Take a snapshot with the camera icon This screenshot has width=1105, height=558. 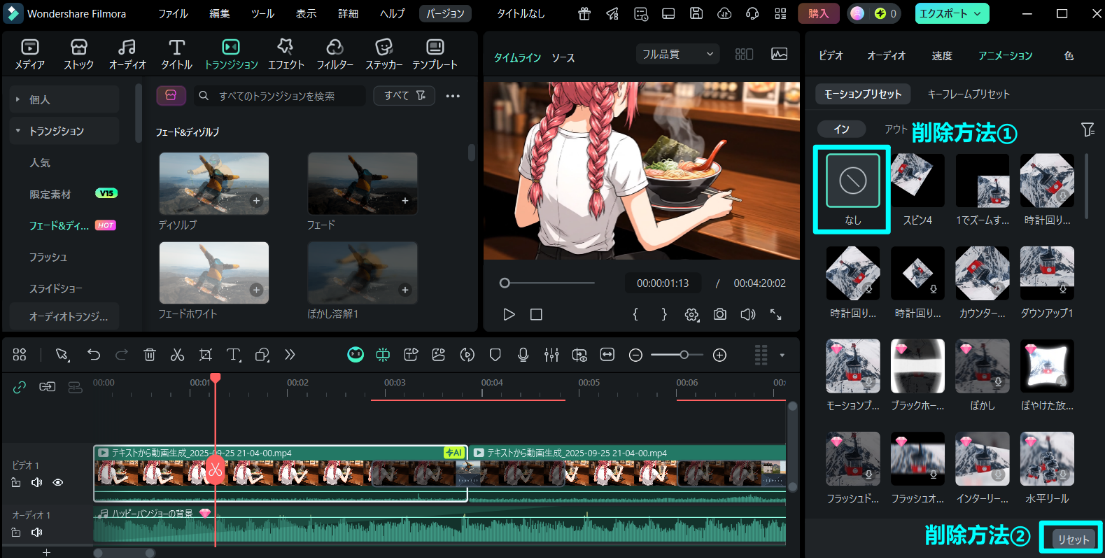click(720, 315)
